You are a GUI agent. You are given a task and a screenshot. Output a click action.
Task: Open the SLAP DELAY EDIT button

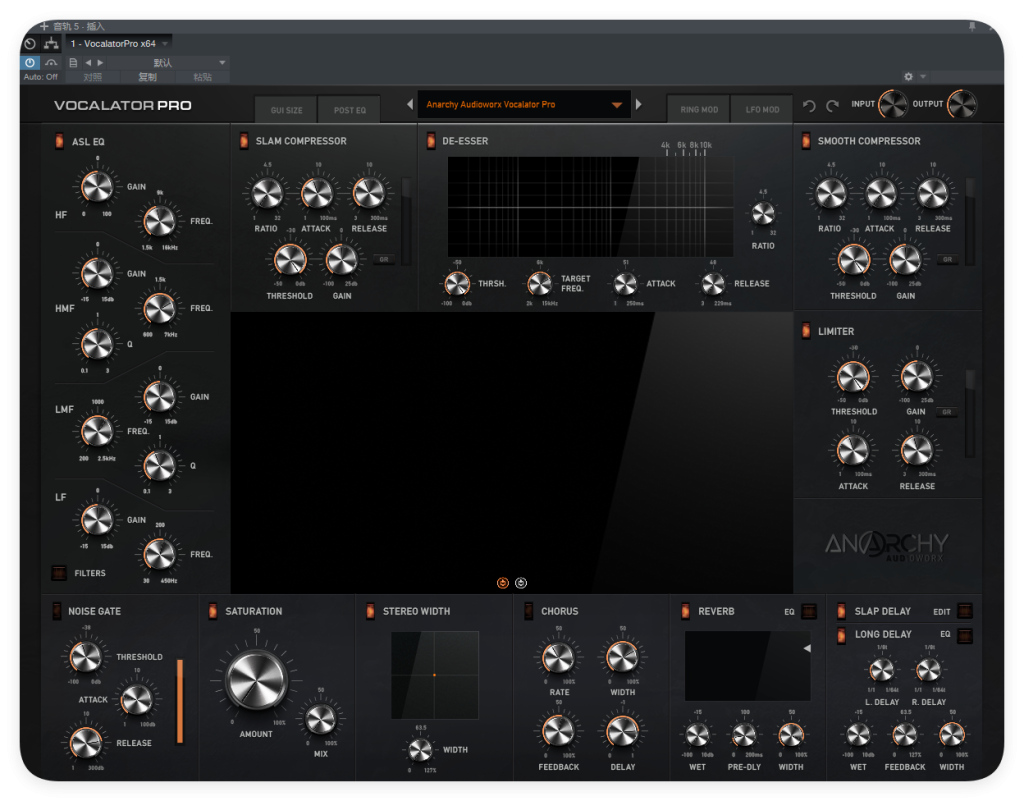(x=965, y=612)
